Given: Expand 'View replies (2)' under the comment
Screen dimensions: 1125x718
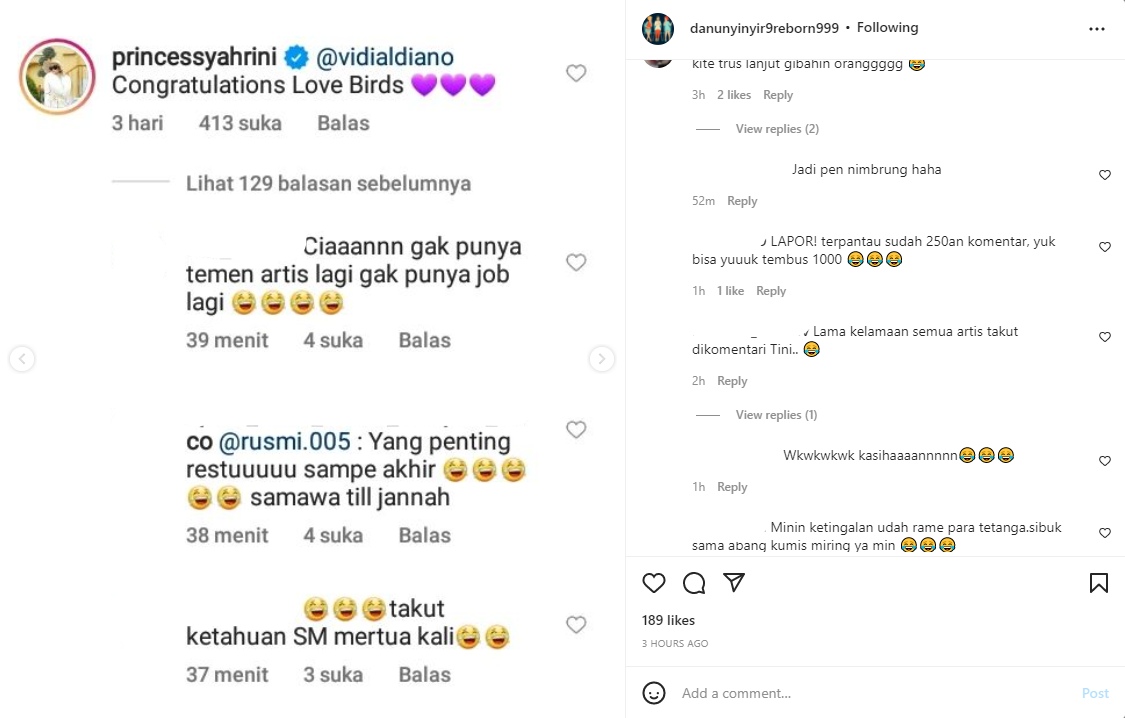Looking at the screenshot, I should tap(777, 128).
